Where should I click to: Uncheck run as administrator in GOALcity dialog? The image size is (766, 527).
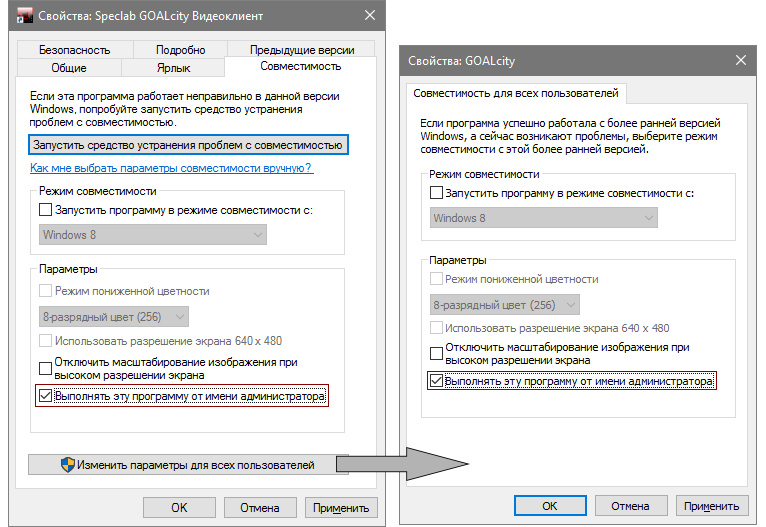click(x=436, y=380)
